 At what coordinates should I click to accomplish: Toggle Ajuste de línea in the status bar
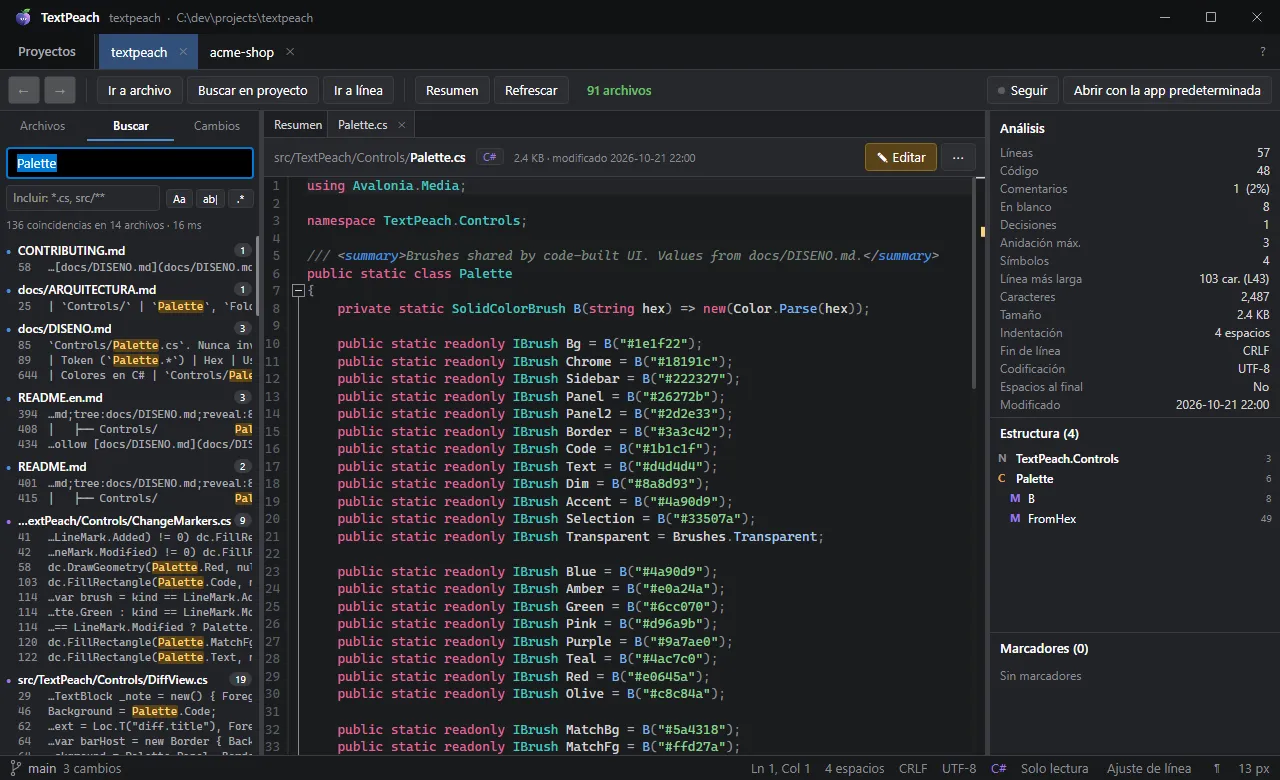[1149, 769]
